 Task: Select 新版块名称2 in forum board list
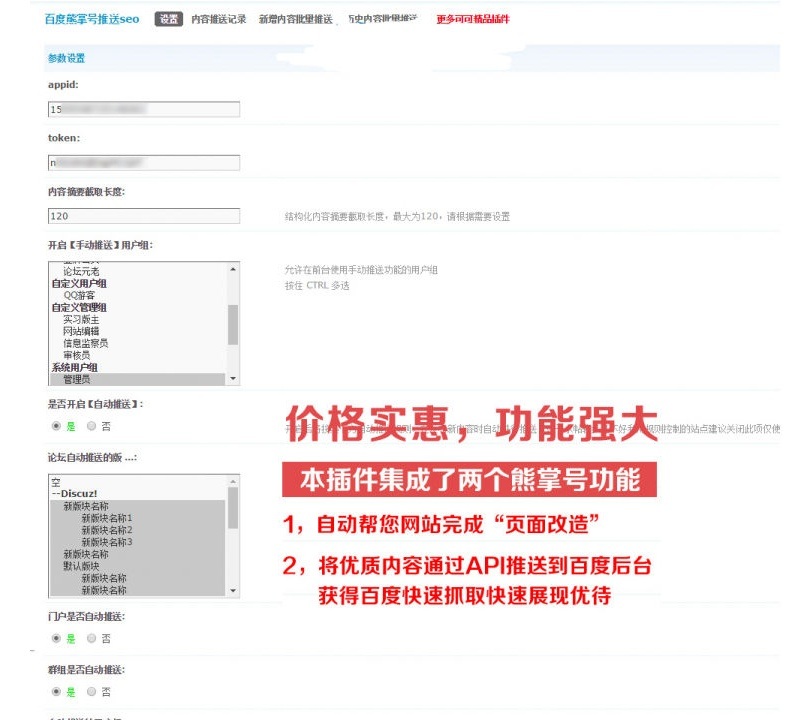107,530
